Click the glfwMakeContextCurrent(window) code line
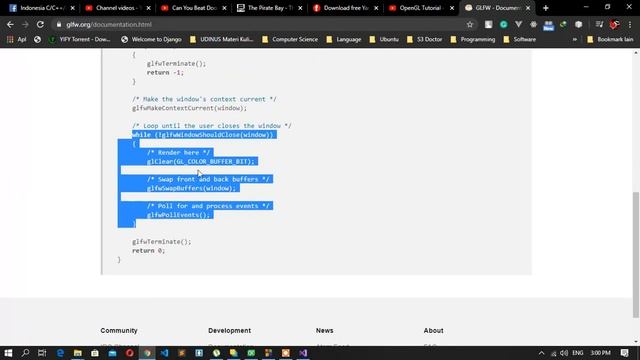The image size is (640, 360). (x=189, y=108)
